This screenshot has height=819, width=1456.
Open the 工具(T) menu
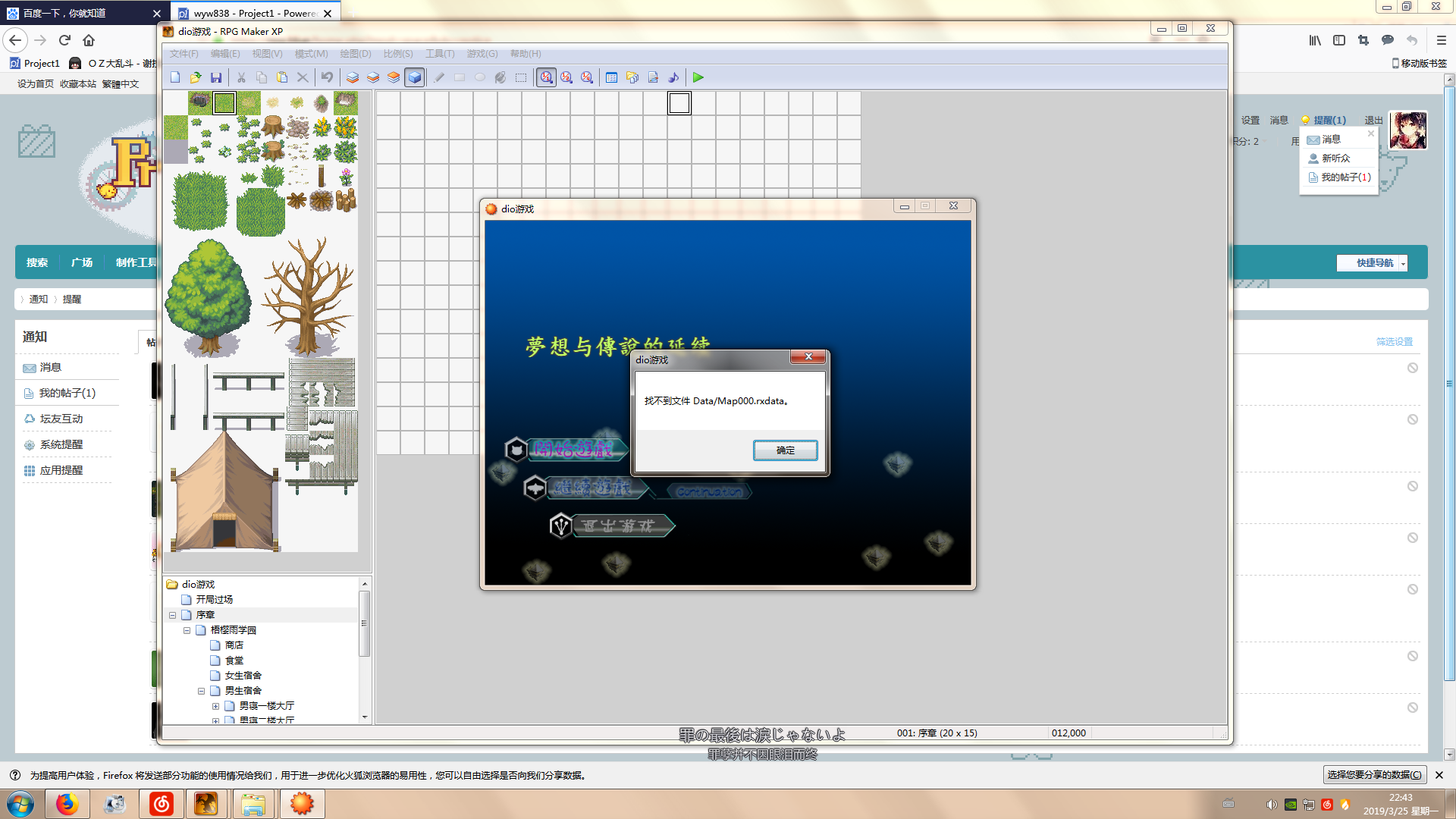pos(440,54)
